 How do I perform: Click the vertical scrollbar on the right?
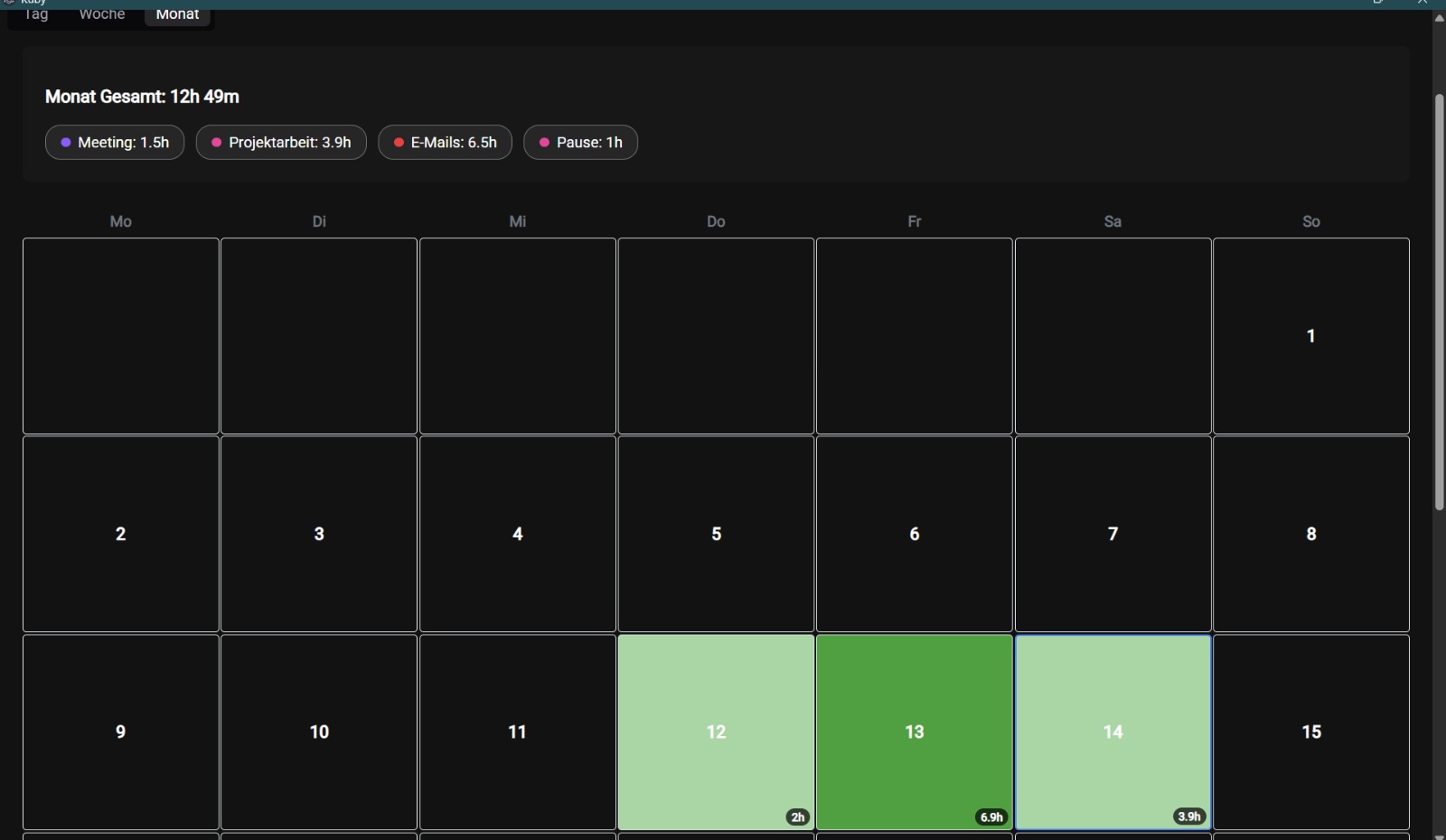click(1440, 298)
